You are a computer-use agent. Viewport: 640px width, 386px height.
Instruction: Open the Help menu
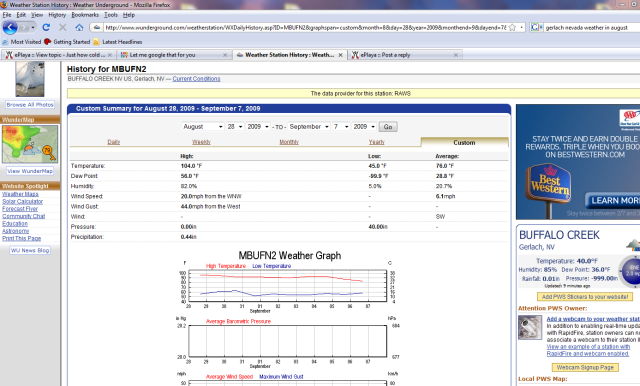tap(129, 15)
